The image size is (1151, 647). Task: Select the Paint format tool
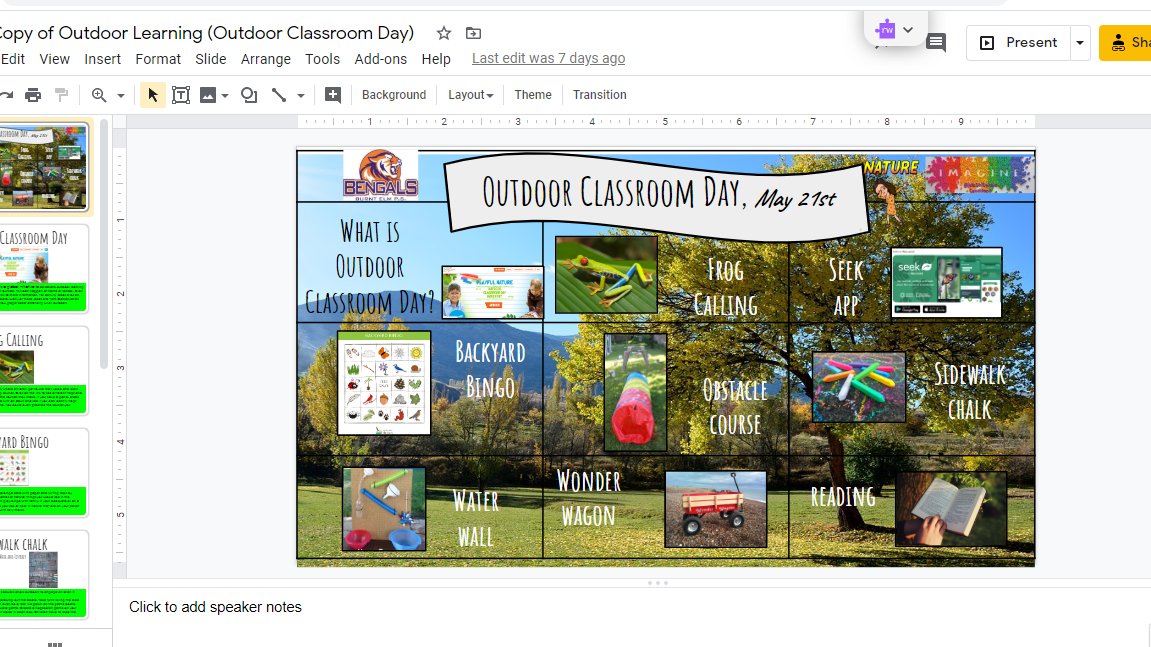point(62,95)
